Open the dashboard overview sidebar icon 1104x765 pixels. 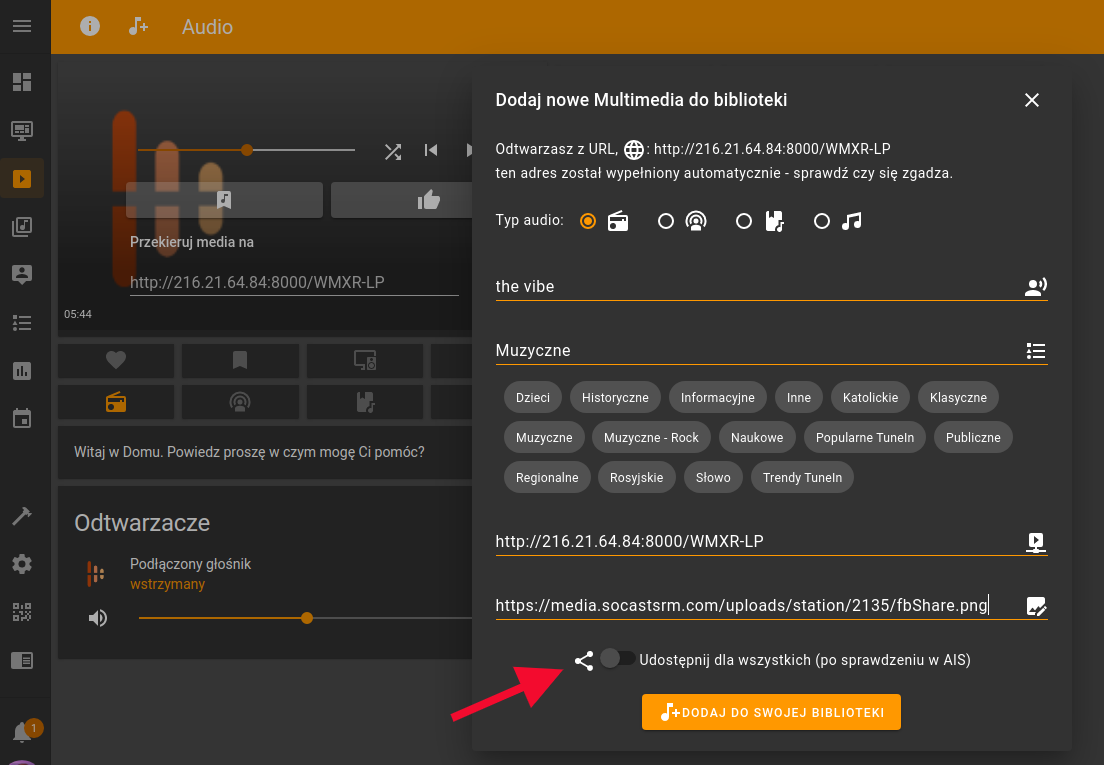pos(22,82)
